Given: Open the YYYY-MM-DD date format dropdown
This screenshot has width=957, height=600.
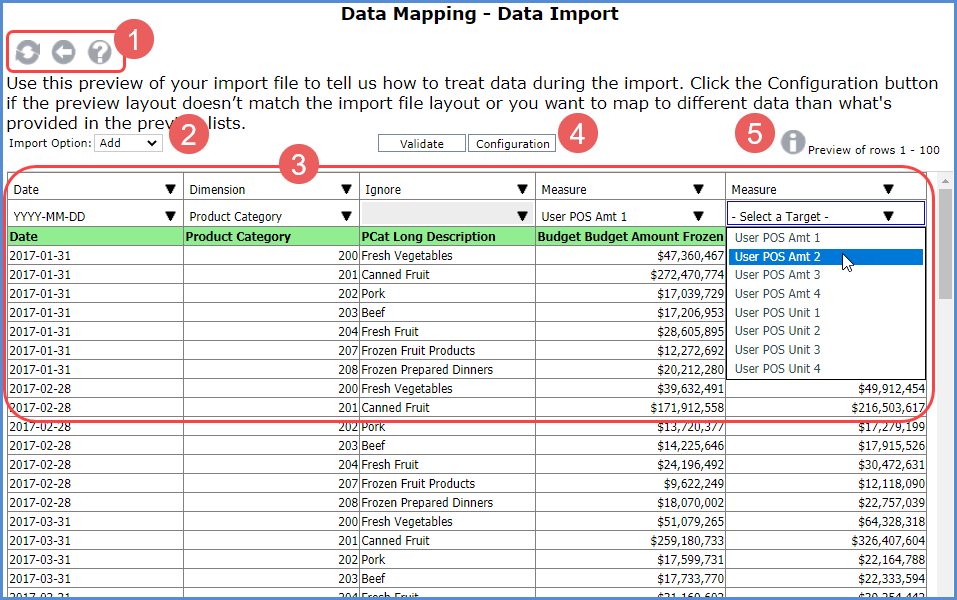Looking at the screenshot, I should (x=95, y=216).
